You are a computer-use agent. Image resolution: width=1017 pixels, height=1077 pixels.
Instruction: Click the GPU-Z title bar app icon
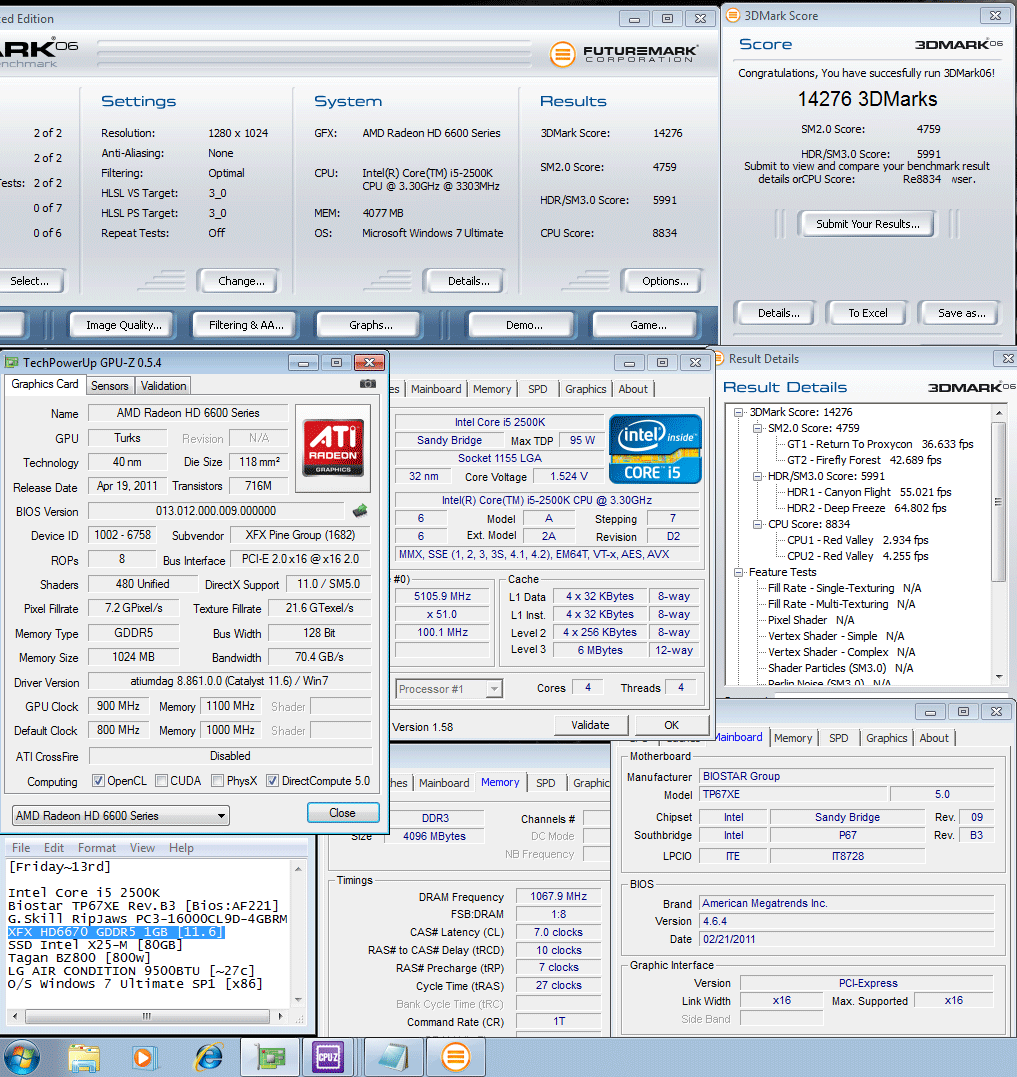click(12, 363)
